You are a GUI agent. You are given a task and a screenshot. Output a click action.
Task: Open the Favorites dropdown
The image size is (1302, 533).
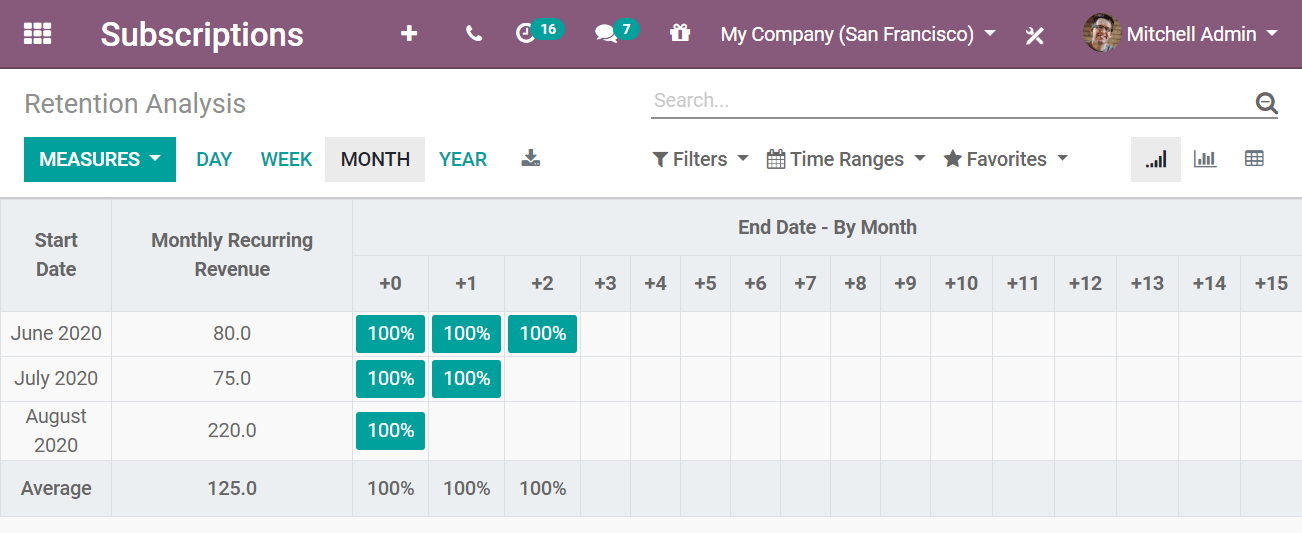1006,160
